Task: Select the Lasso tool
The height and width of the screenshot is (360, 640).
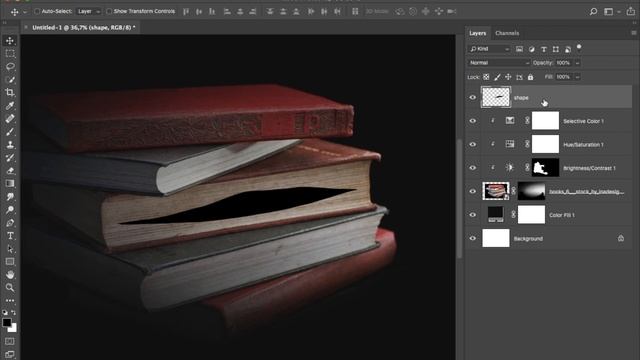Action: pos(10,67)
